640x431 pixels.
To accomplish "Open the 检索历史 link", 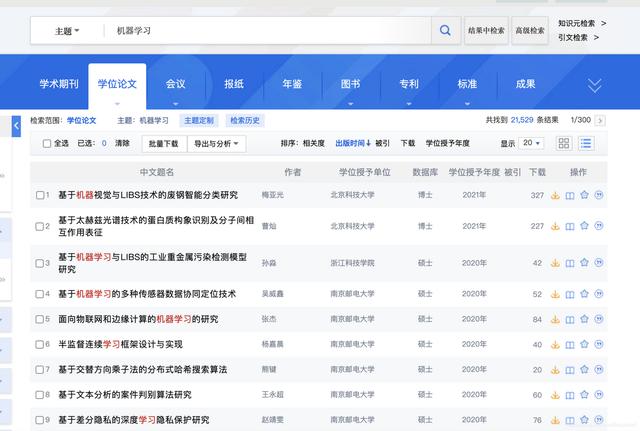I will tap(245, 120).
